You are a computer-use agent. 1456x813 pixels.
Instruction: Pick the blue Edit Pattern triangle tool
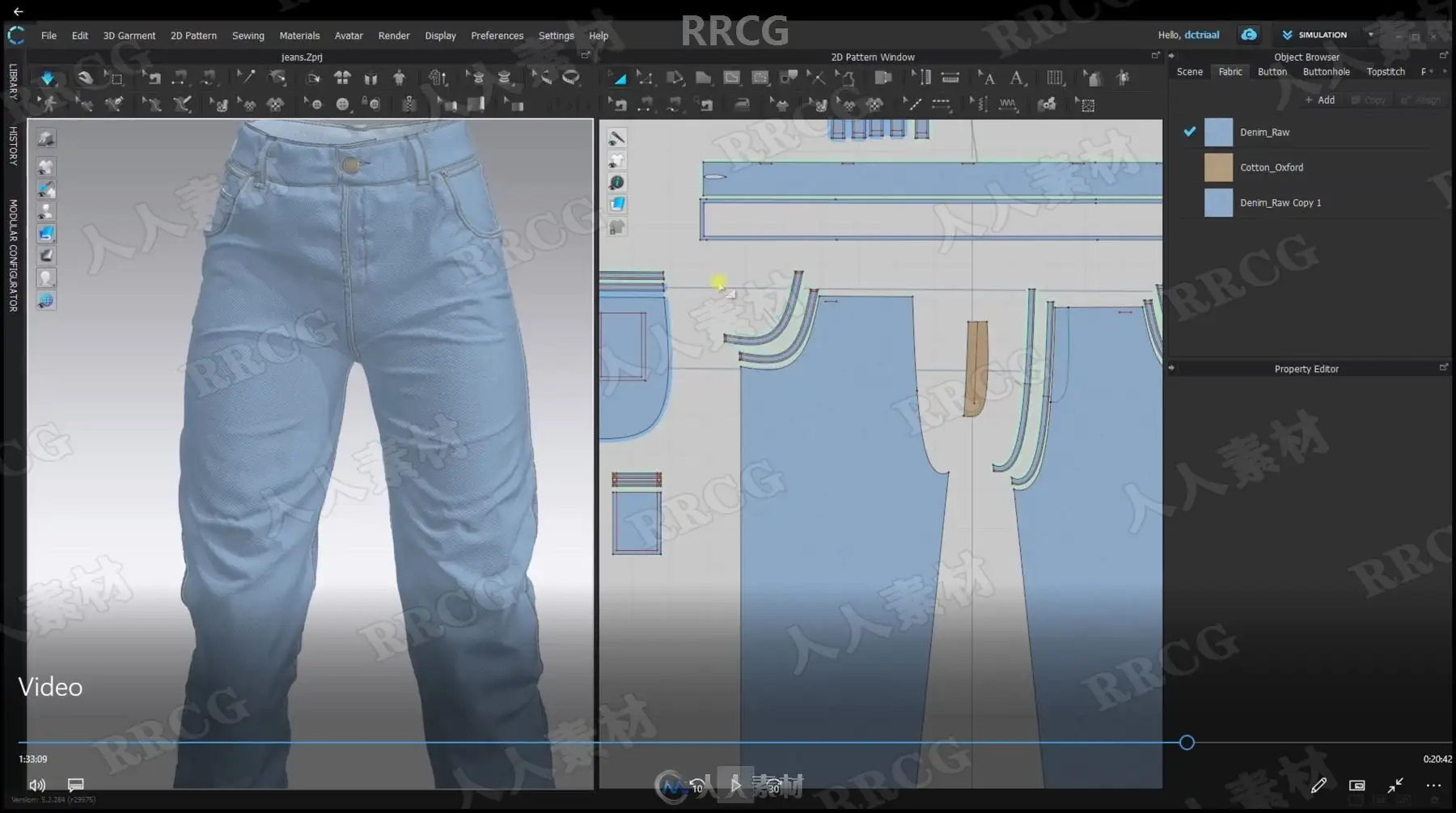[x=619, y=78]
